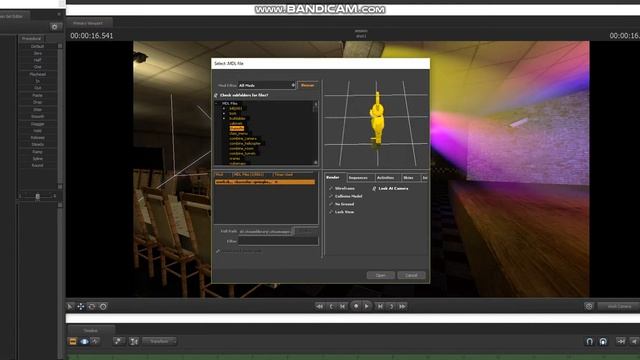Switch to the Graph Editor mode icon

tap(95, 341)
